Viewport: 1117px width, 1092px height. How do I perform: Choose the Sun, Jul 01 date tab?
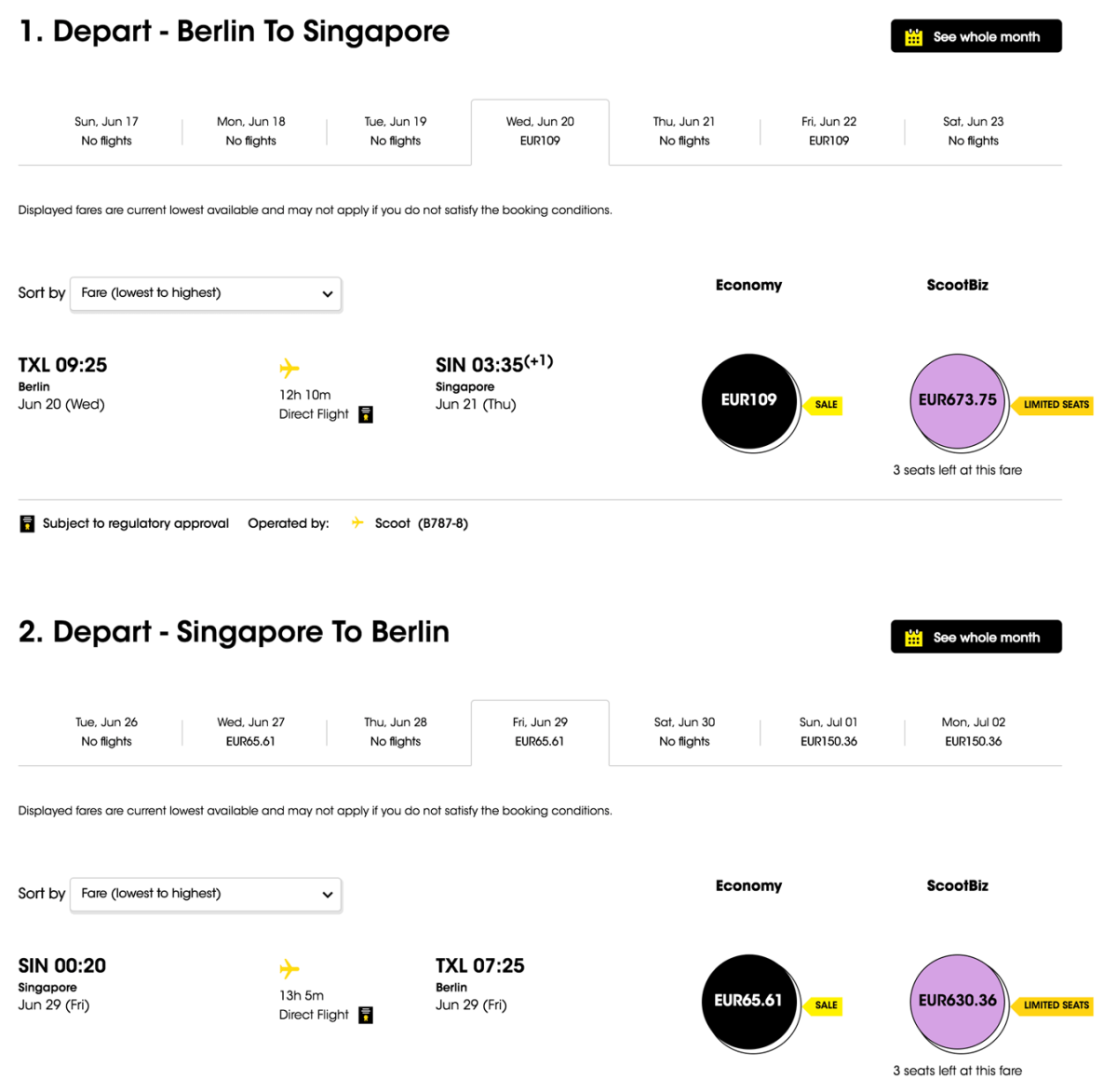click(828, 732)
